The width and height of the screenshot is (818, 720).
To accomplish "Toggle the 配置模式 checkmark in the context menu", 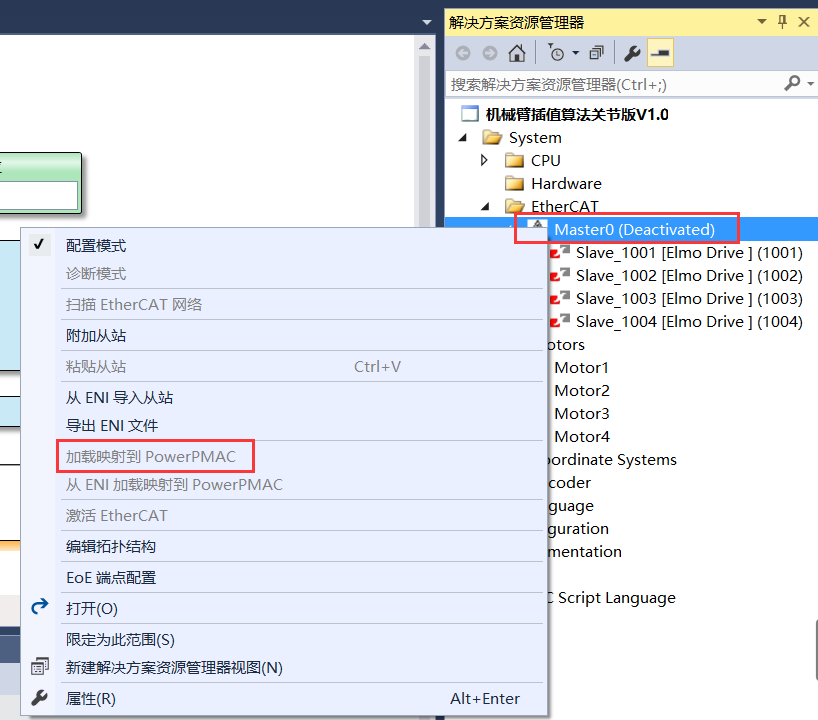I will tap(37, 244).
